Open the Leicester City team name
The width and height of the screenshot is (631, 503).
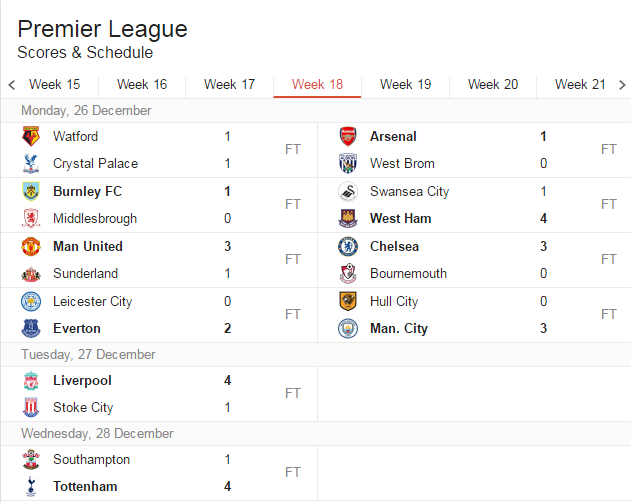[x=92, y=302]
